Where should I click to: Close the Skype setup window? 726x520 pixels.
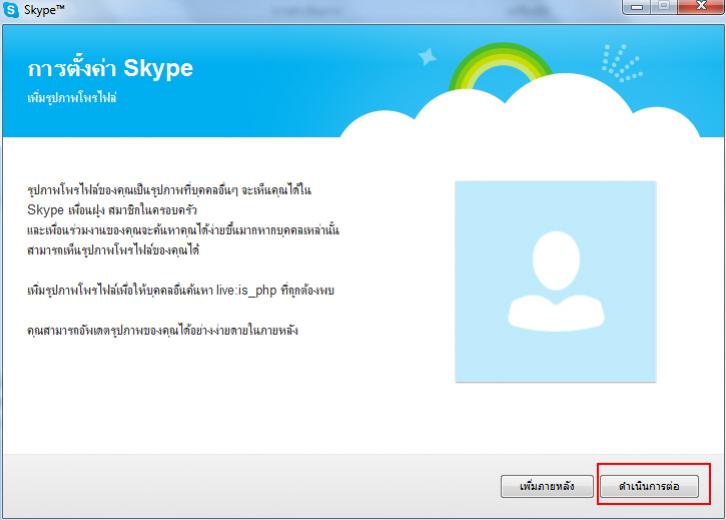click(701, 6)
